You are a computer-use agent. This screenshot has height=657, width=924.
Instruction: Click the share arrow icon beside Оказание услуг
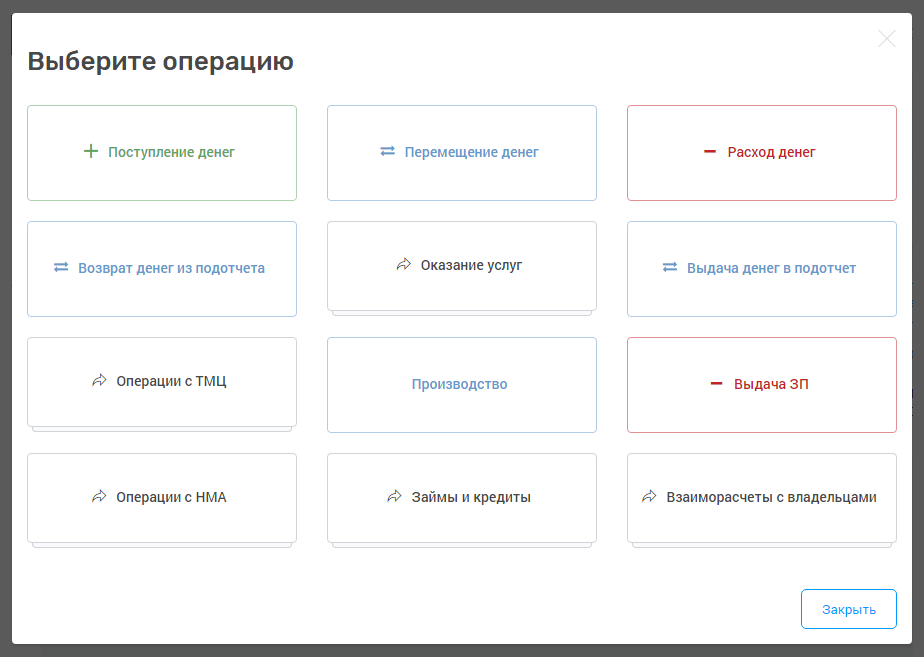(x=404, y=265)
